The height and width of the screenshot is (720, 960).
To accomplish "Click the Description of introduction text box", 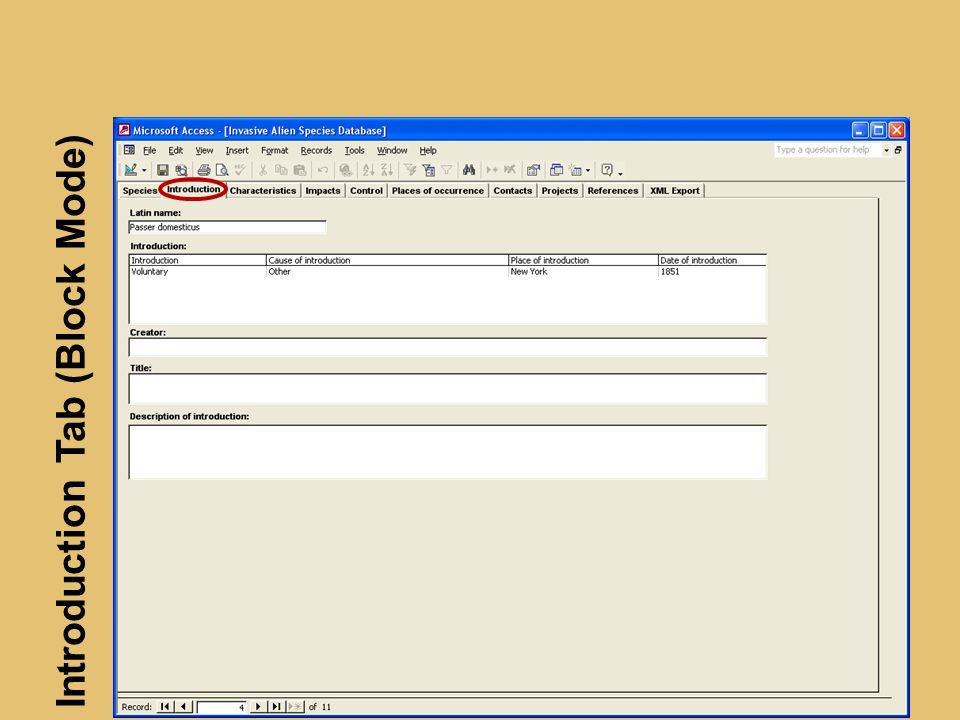I will coord(448,452).
